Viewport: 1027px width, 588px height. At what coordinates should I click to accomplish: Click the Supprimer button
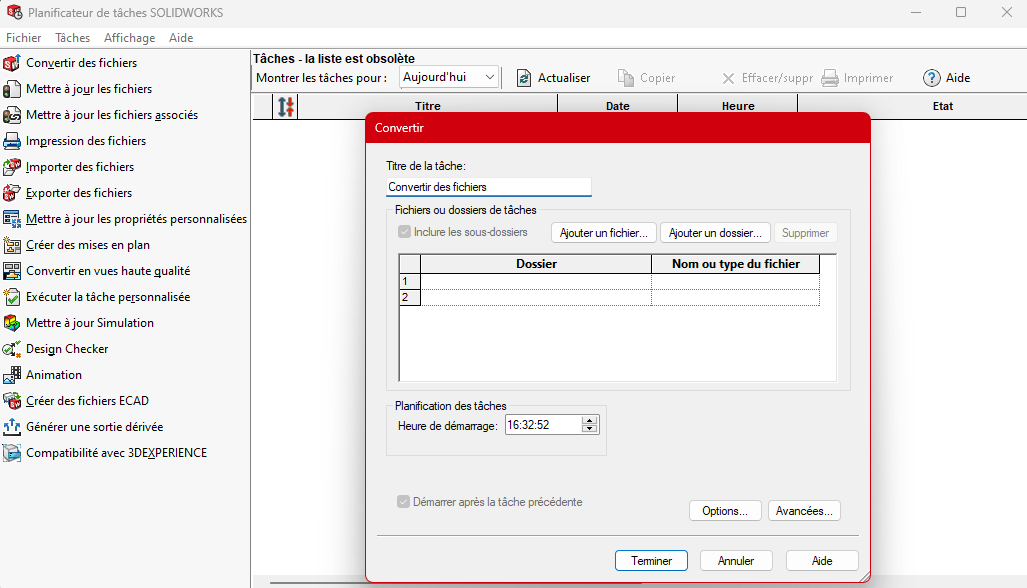(x=806, y=233)
